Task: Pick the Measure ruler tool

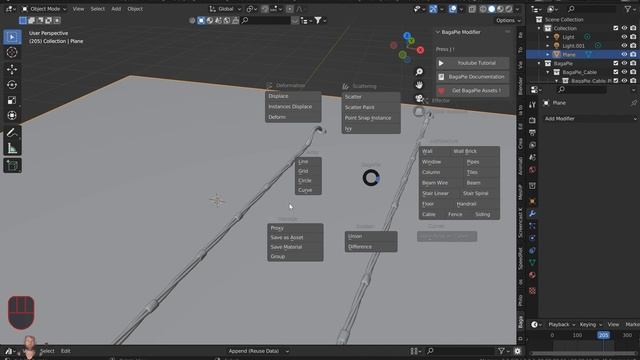Action: pos(12,148)
